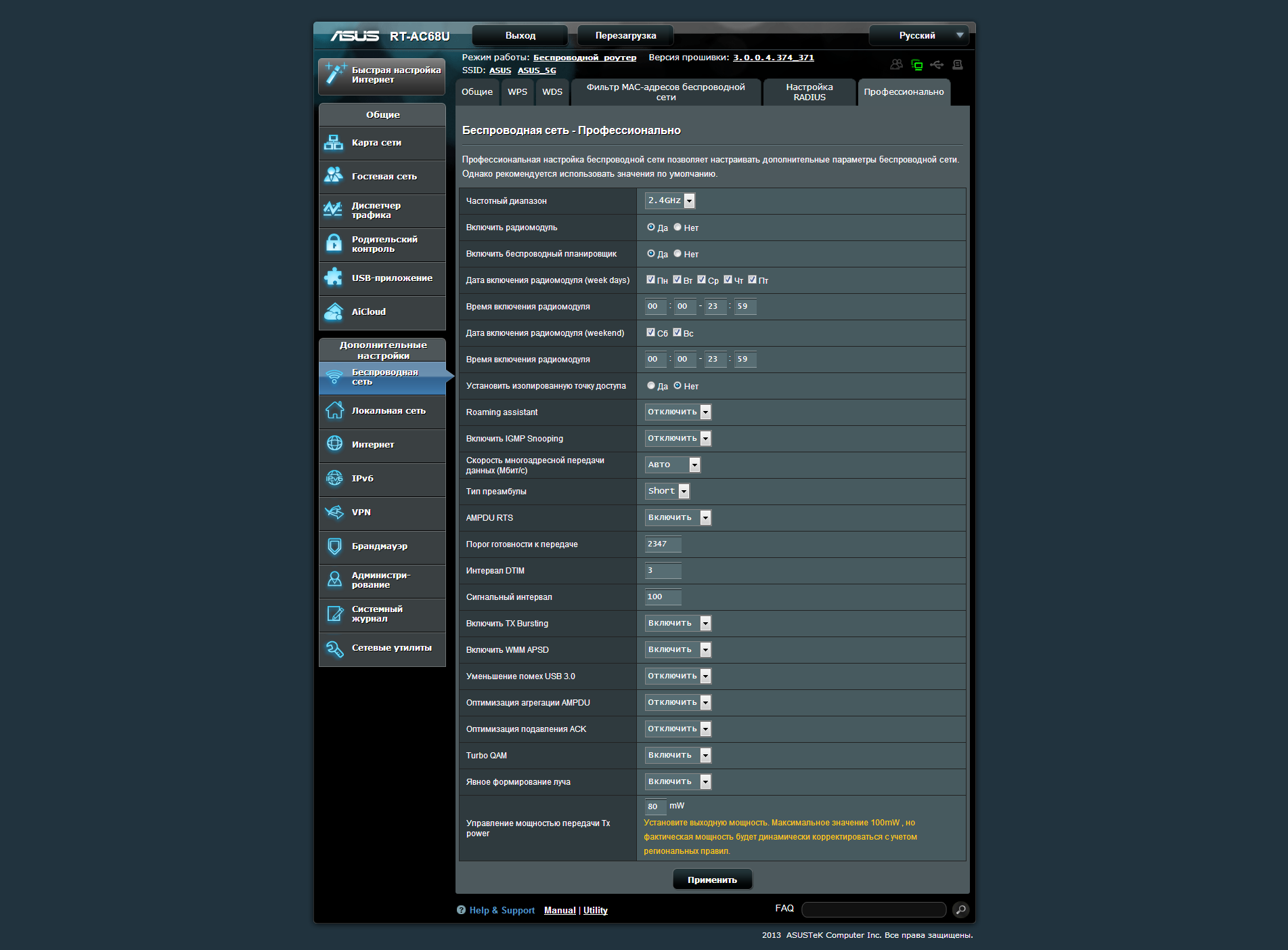The image size is (1288, 950).
Task: Switch to the WDS tab
Action: [552, 92]
